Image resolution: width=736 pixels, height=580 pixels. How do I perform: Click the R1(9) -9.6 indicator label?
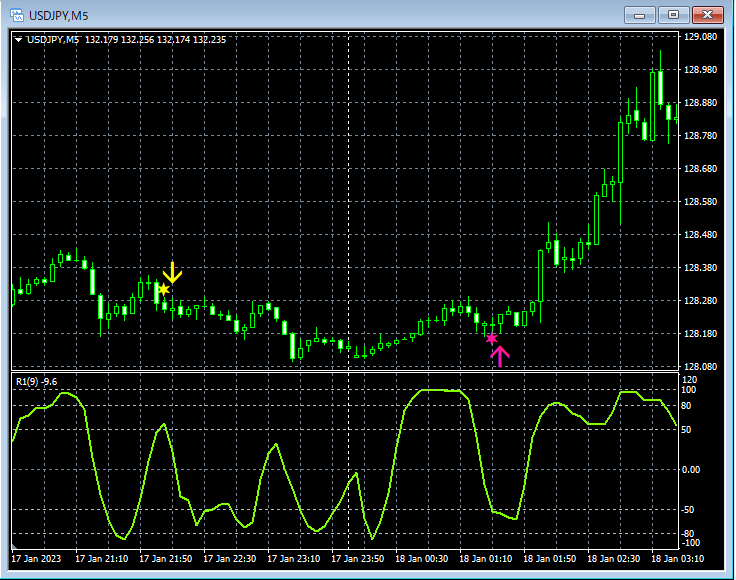pos(37,382)
